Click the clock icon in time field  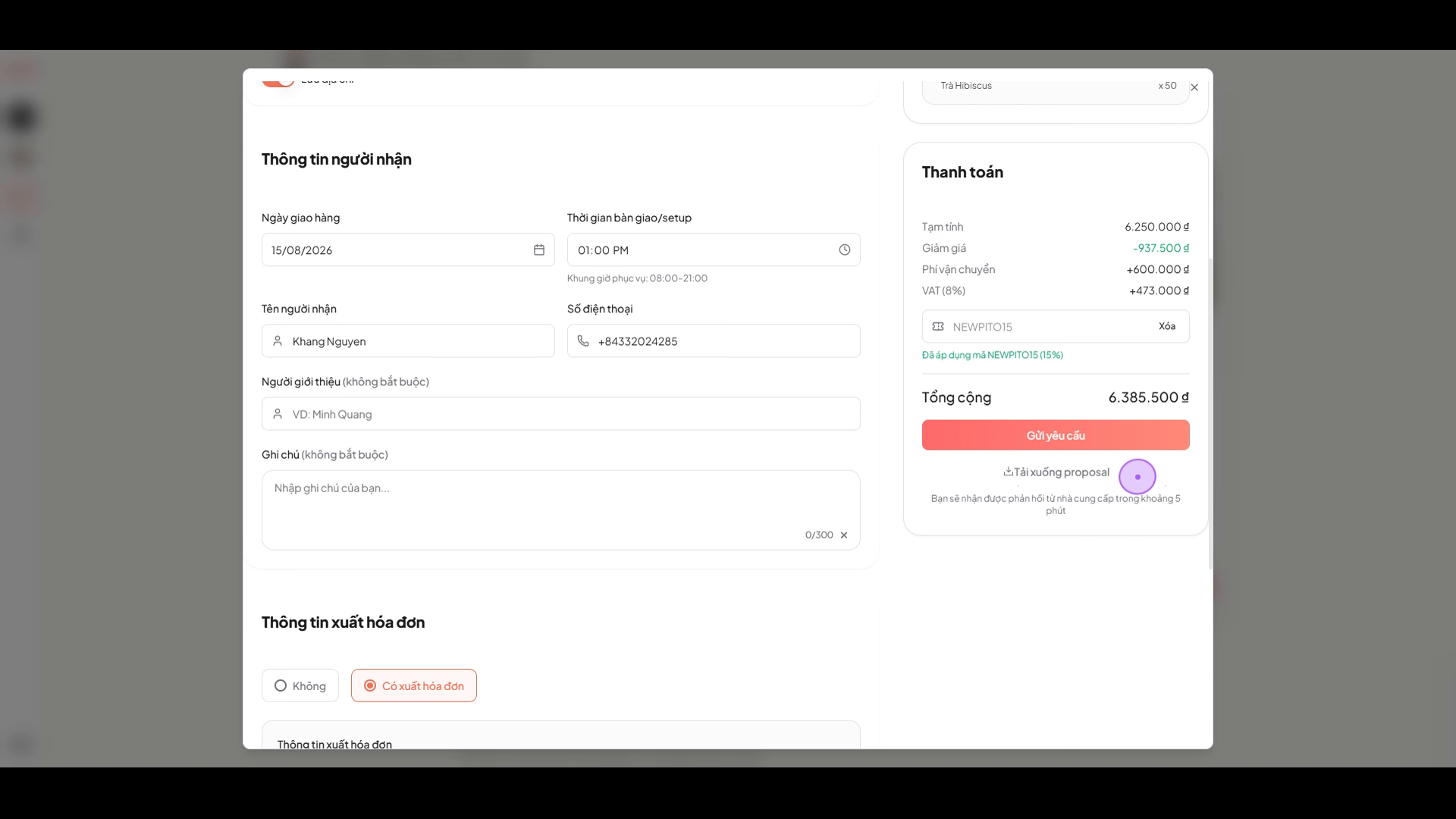click(845, 250)
